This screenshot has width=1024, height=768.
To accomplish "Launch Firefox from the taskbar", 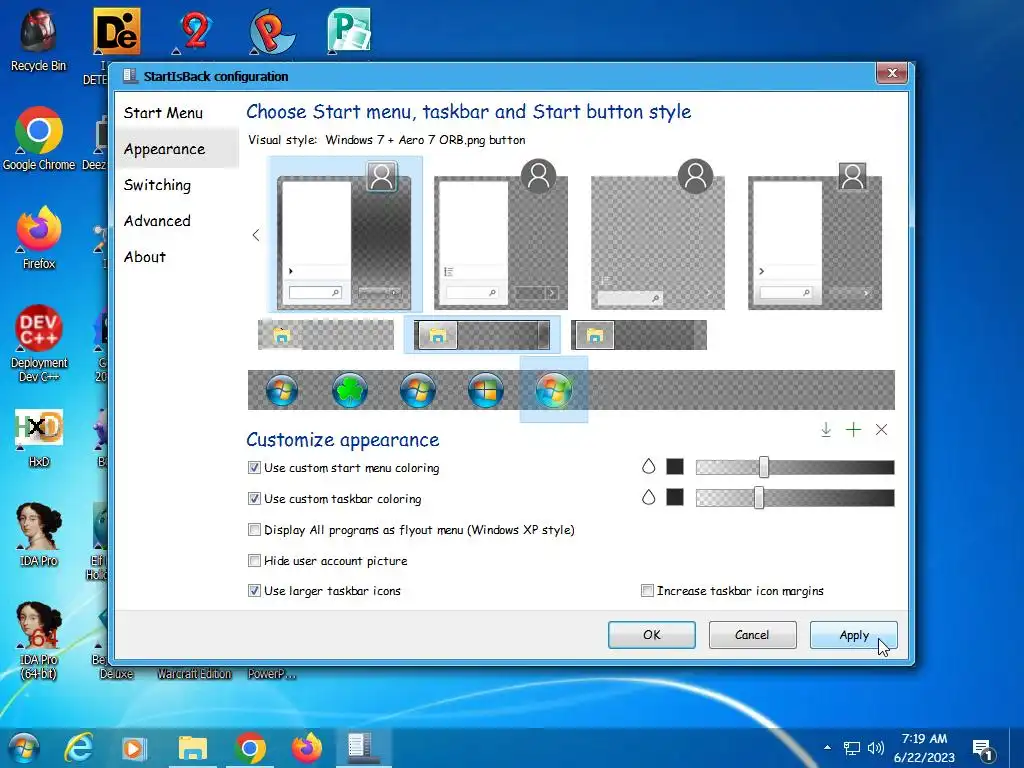I will (x=307, y=748).
